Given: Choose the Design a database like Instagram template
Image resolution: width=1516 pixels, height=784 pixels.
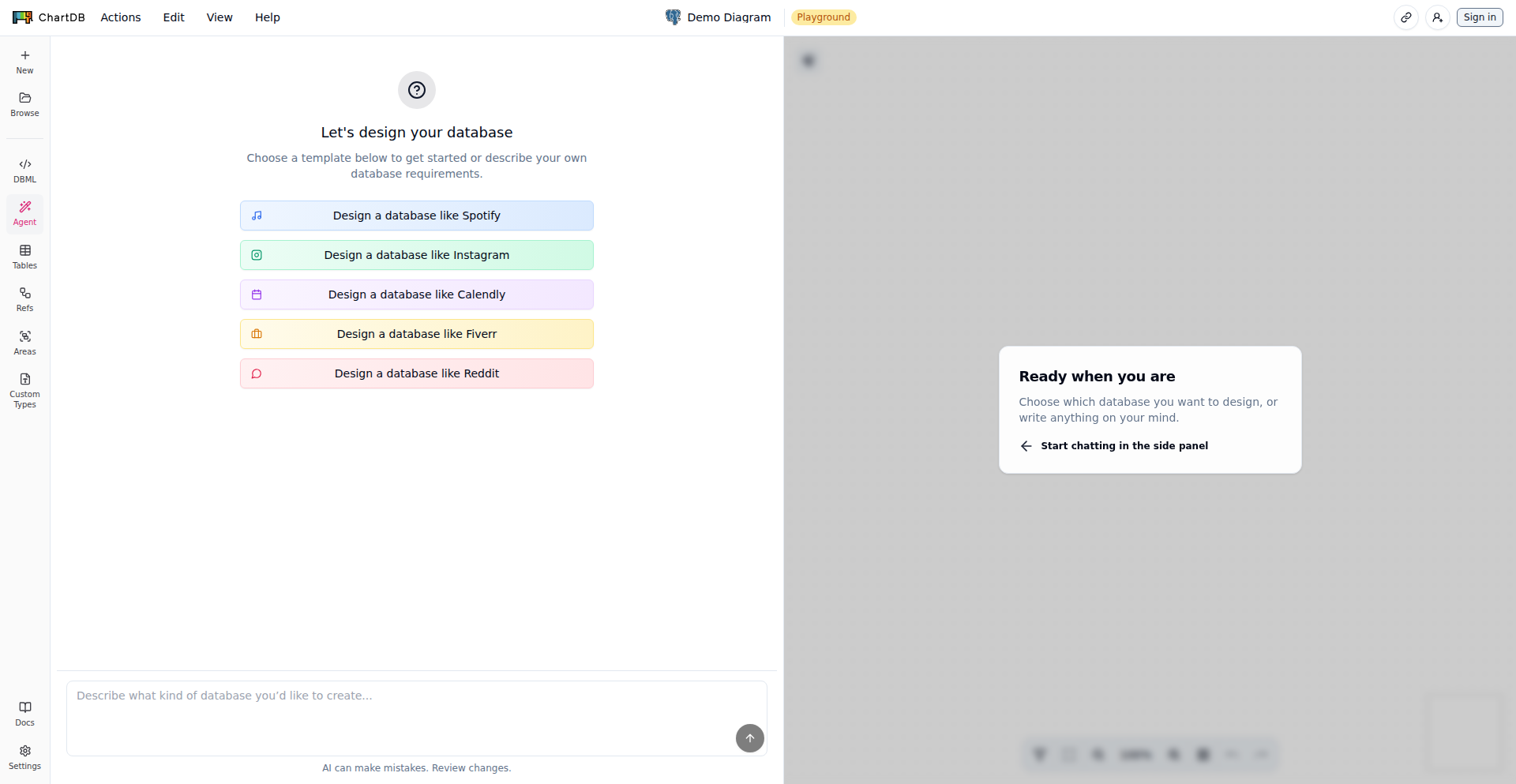Looking at the screenshot, I should [417, 255].
